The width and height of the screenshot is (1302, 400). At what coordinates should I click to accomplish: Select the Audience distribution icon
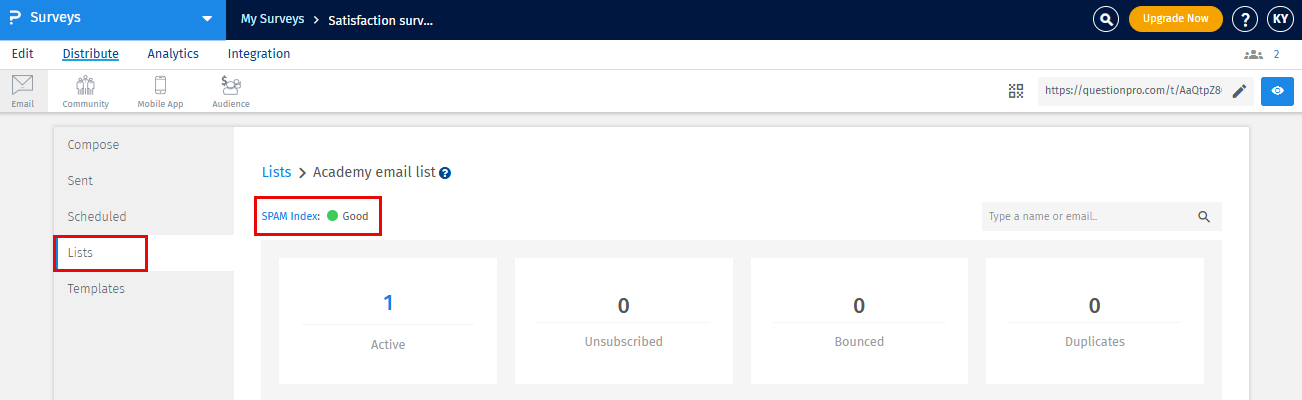pos(231,91)
